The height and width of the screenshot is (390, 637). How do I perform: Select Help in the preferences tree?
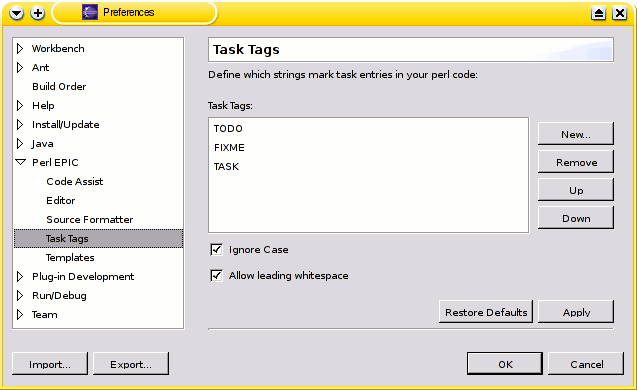(43, 106)
